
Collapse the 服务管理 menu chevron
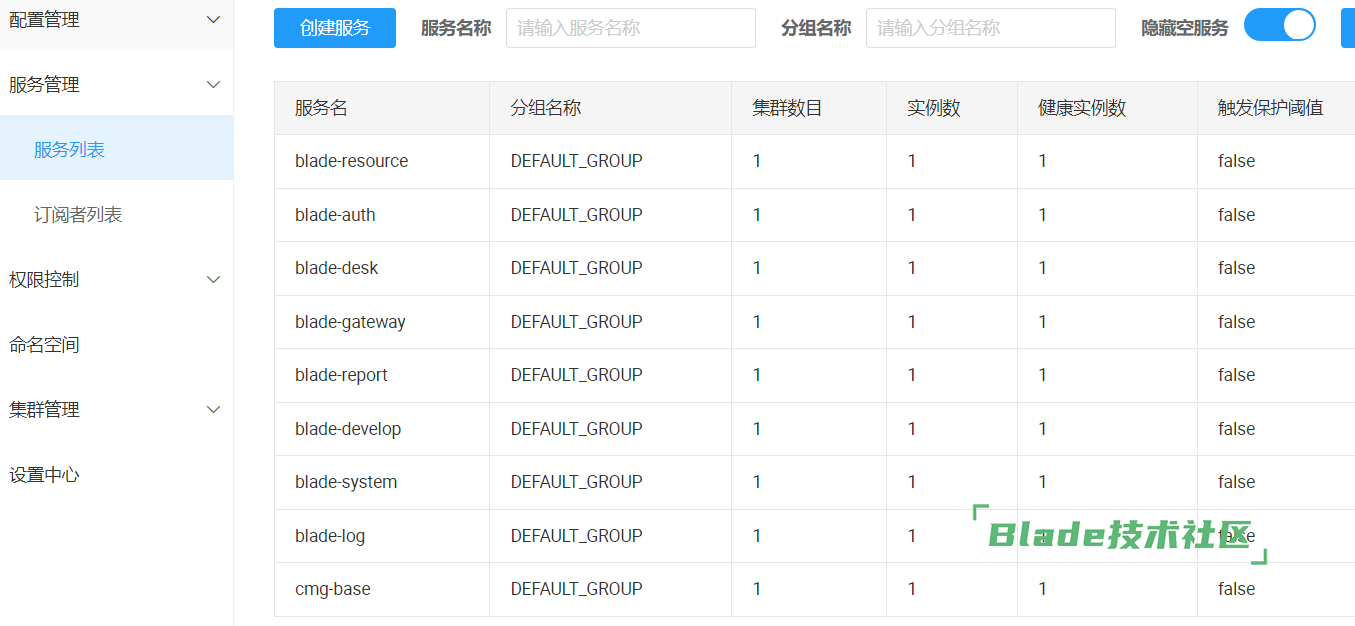[213, 85]
